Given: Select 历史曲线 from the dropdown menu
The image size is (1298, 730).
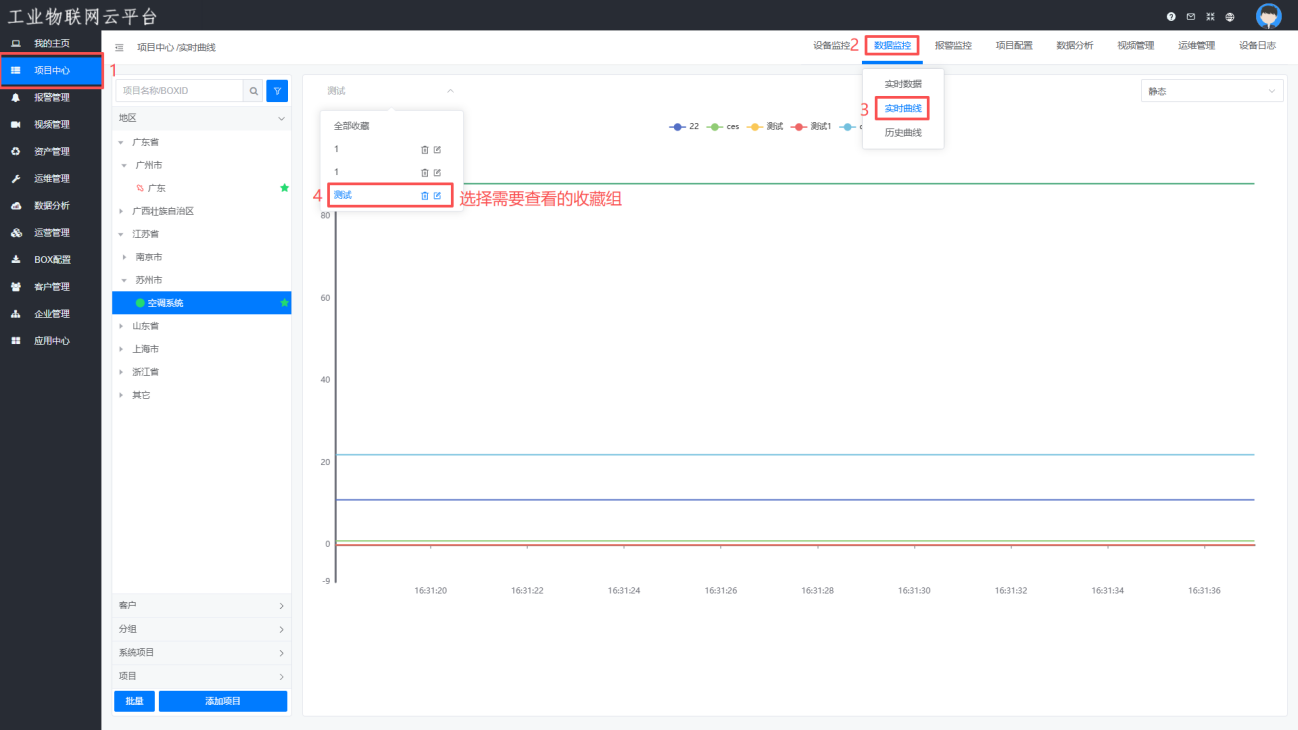Looking at the screenshot, I should (903, 133).
